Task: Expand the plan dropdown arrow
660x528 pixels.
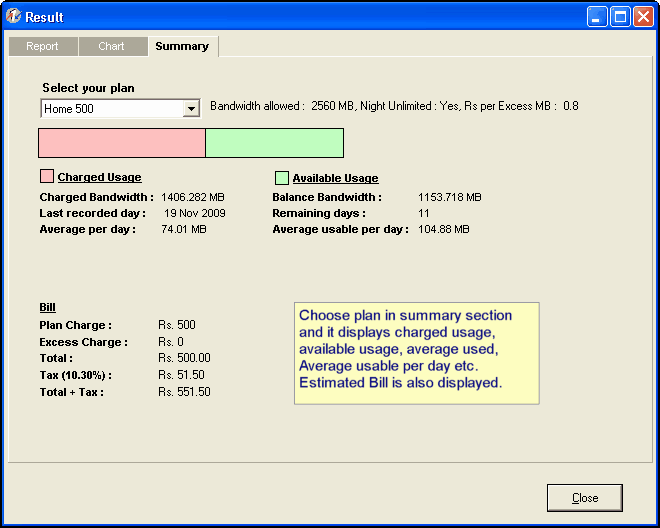Action: pos(191,109)
